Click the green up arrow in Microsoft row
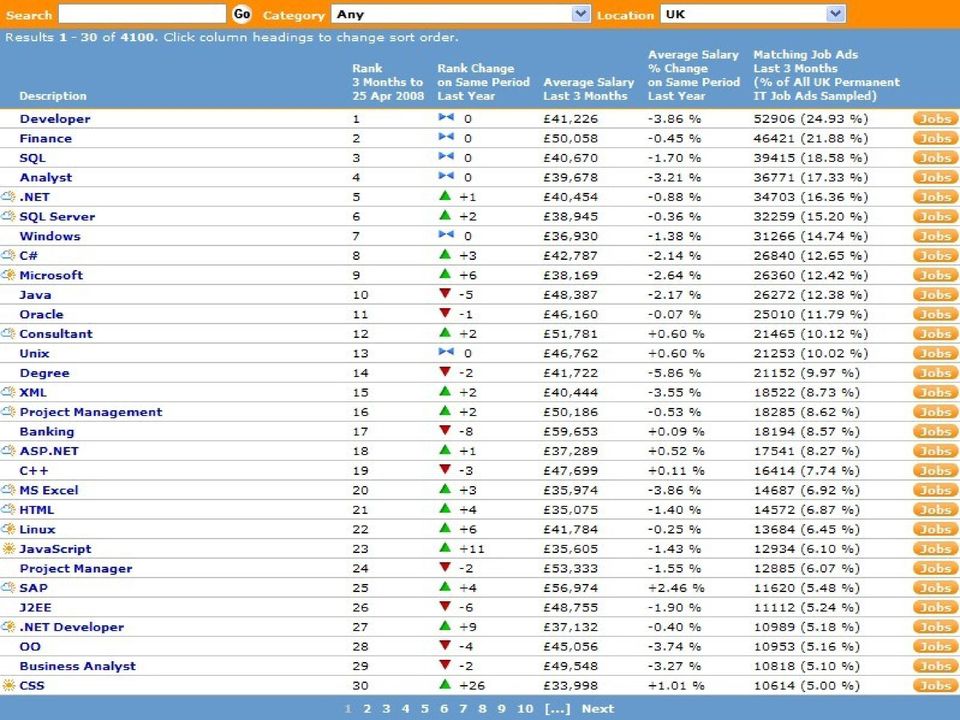 pyautogui.click(x=445, y=274)
